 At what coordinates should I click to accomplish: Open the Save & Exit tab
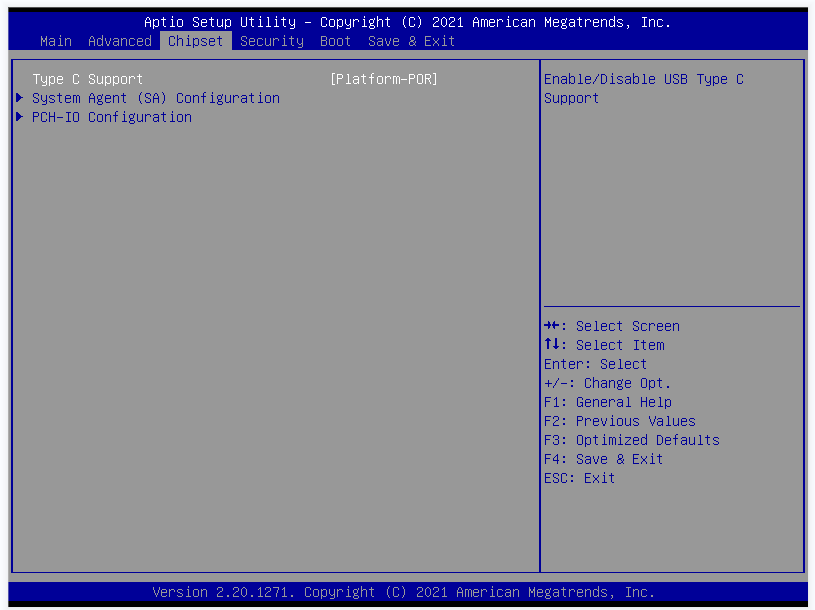point(412,41)
